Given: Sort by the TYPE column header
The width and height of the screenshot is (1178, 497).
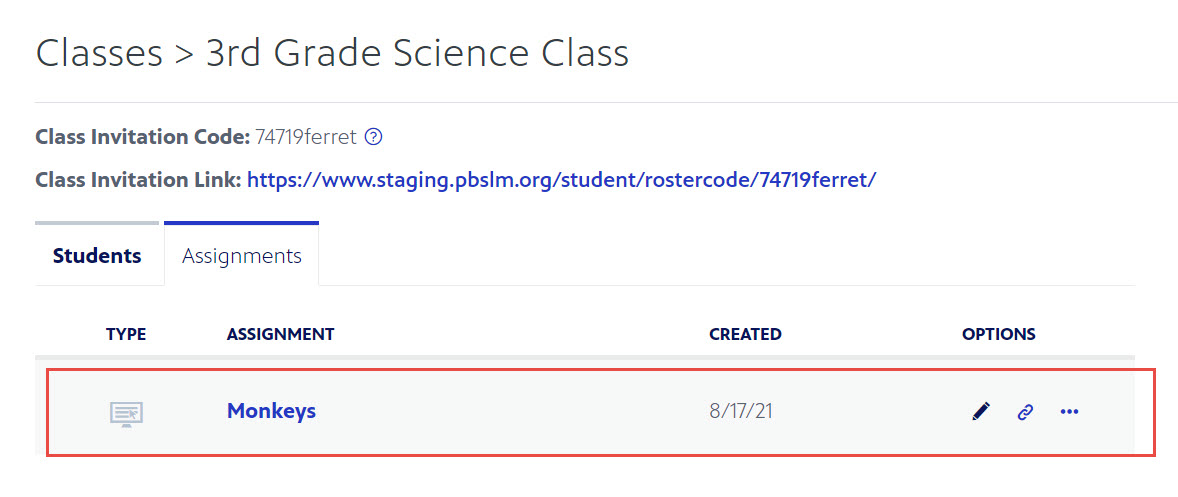Looking at the screenshot, I should [126, 334].
